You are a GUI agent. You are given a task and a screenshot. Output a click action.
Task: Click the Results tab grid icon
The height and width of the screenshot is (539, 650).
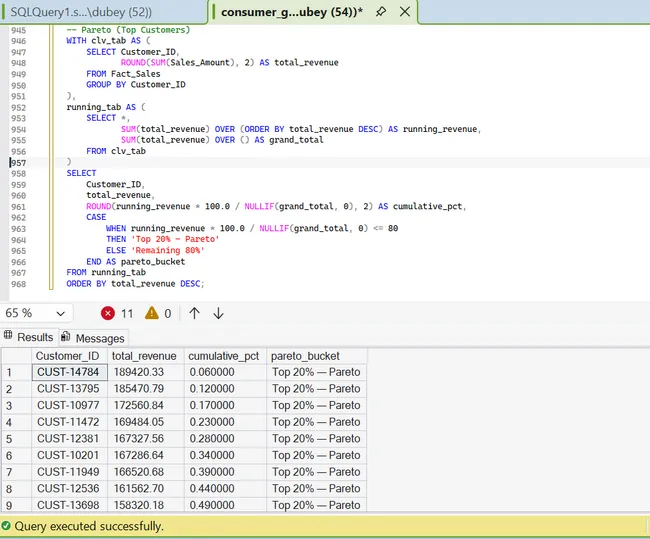pyautogui.click(x=8, y=337)
